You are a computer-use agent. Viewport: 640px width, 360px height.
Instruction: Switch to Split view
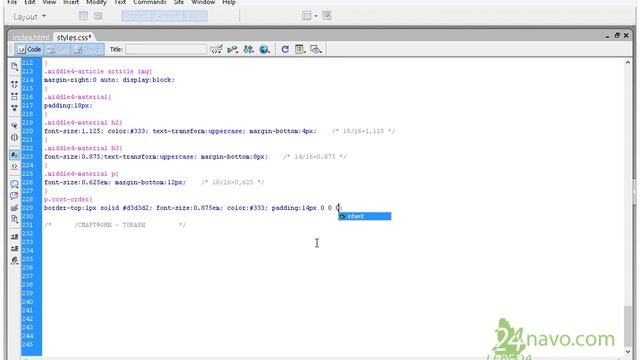click(x=57, y=49)
